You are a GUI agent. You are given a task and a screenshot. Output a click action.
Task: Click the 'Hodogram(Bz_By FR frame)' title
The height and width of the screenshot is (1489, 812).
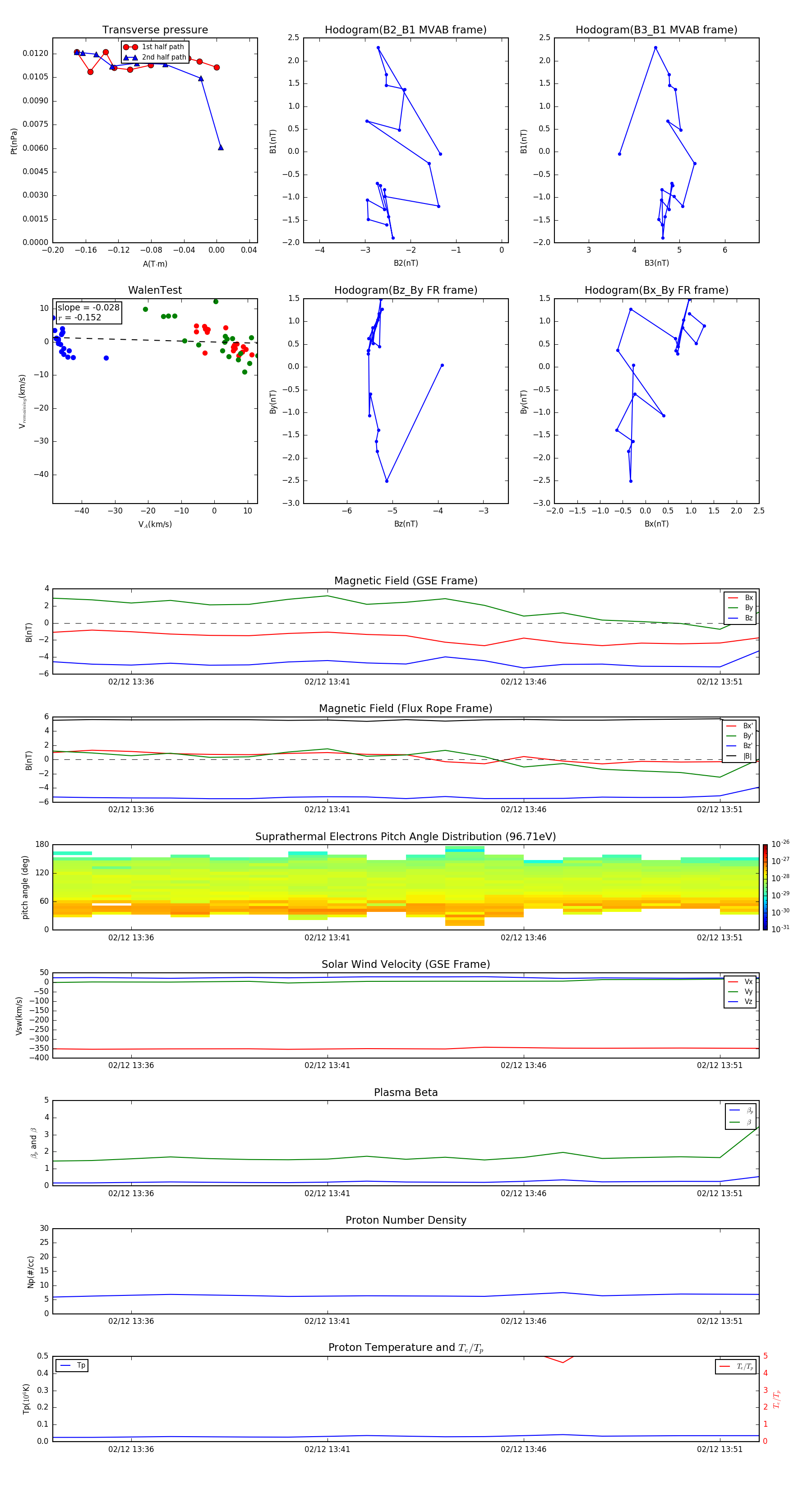coord(406,290)
